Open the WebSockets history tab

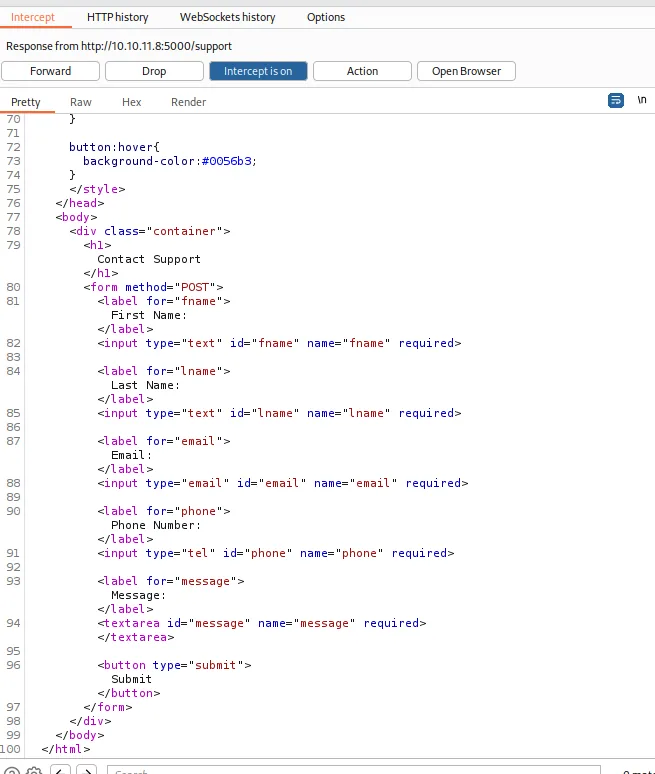pyautogui.click(x=228, y=17)
